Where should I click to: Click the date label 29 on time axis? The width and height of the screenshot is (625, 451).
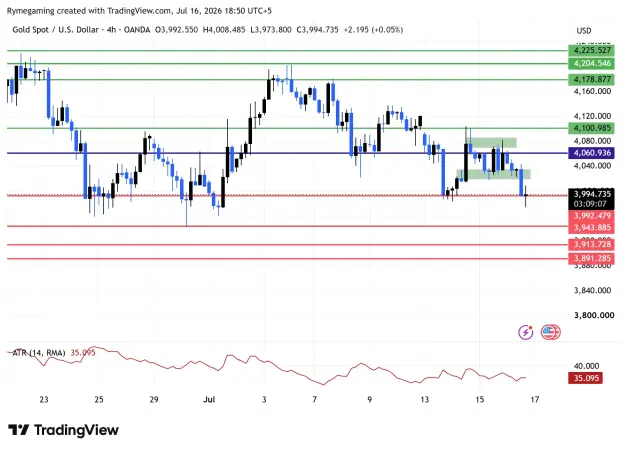click(x=154, y=399)
